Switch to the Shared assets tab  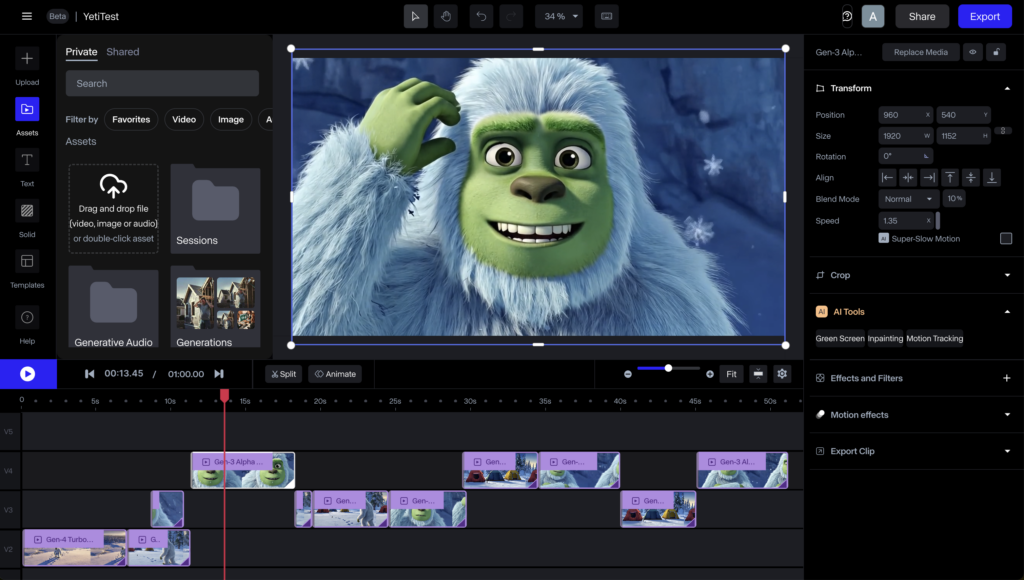click(123, 52)
